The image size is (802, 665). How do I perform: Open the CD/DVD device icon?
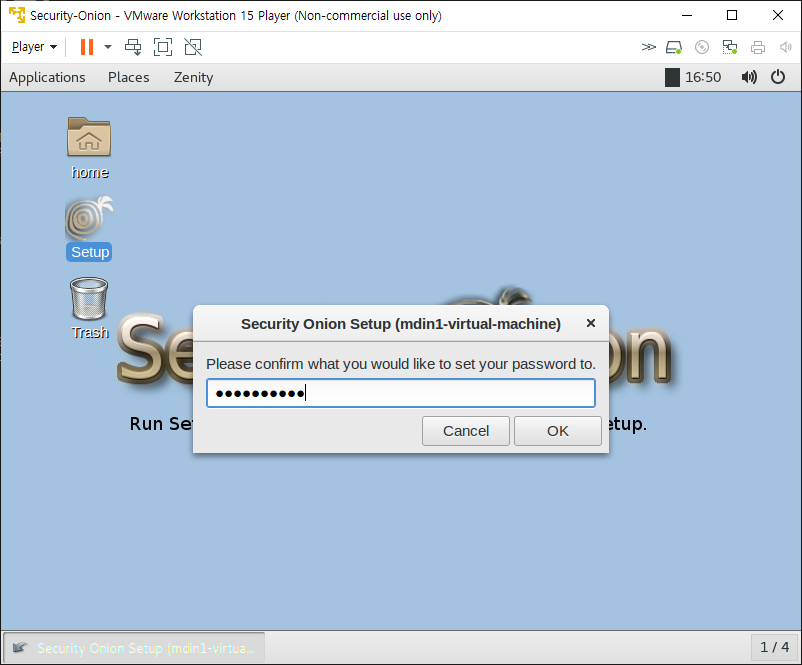pos(702,47)
